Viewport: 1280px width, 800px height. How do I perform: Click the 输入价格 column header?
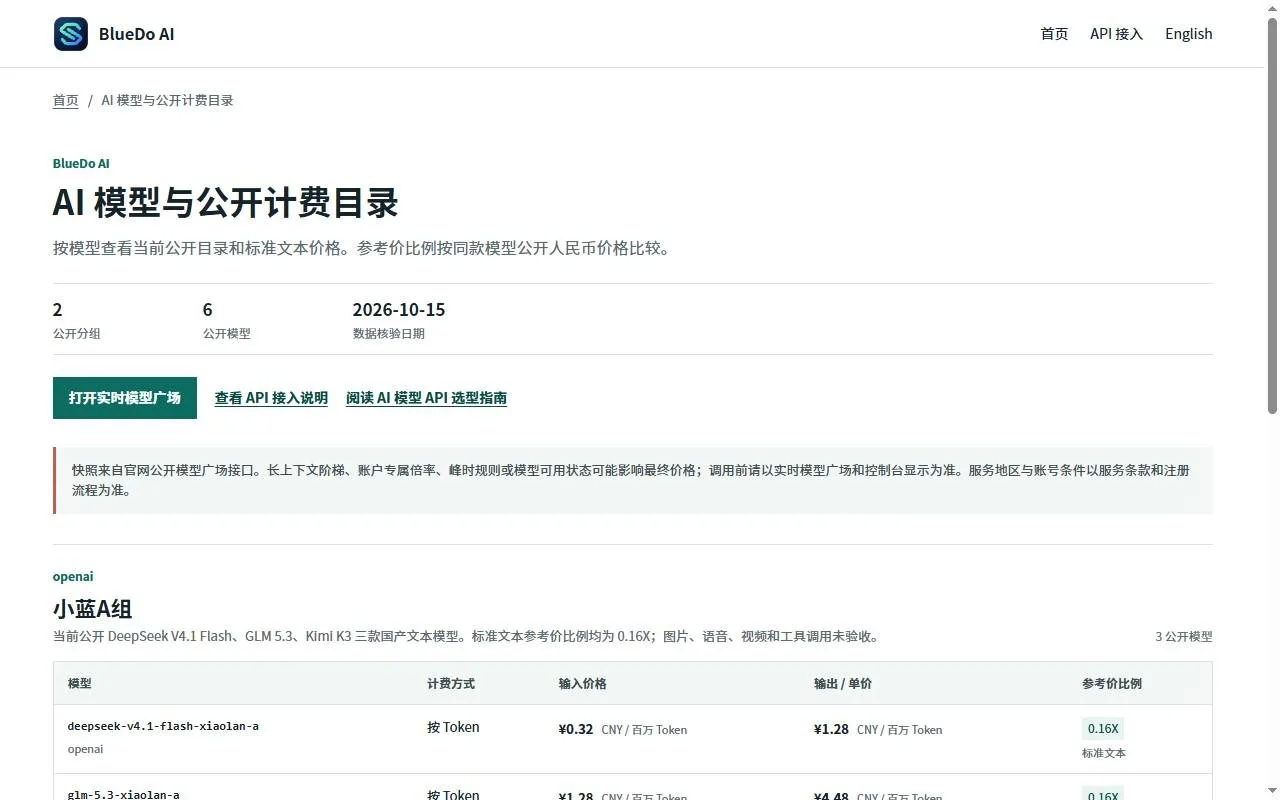[x=583, y=684]
